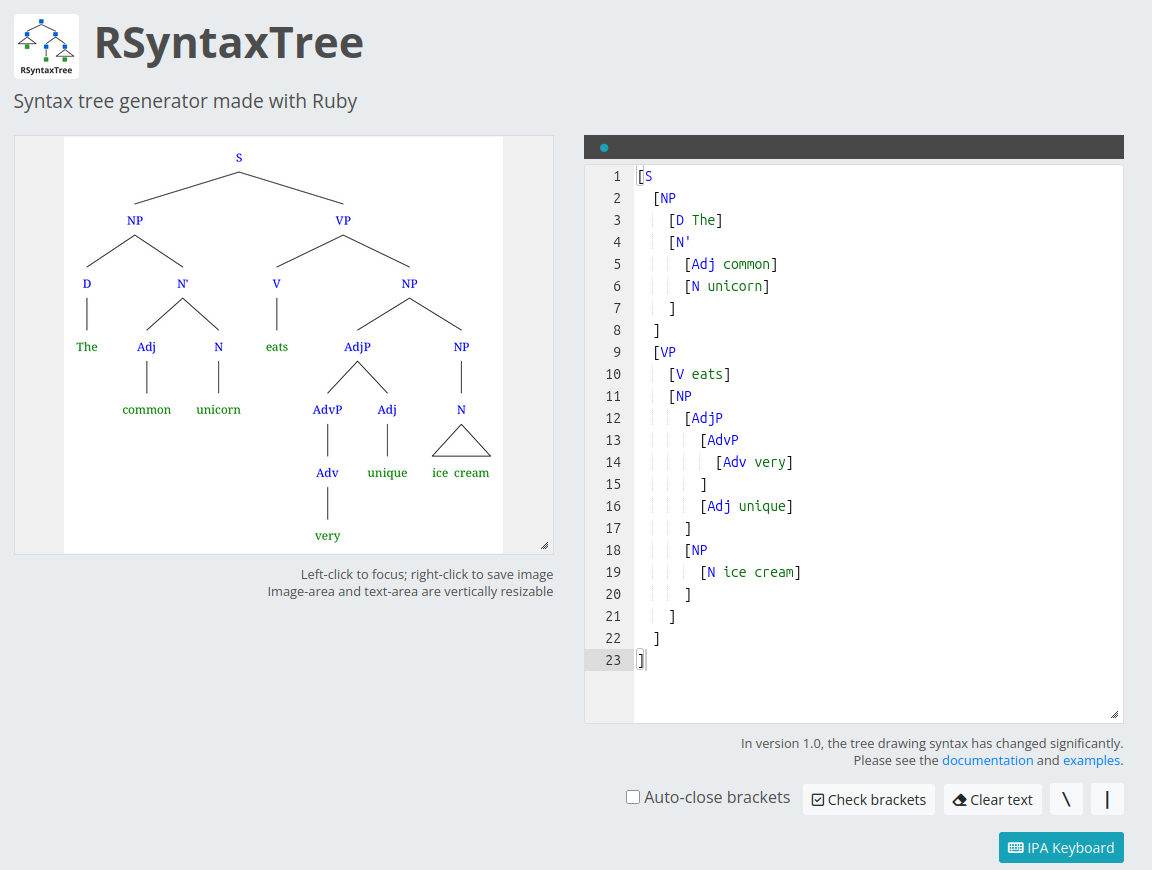The width and height of the screenshot is (1152, 870).
Task: Insert a backslash using the \ button
Action: pyautogui.click(x=1066, y=799)
